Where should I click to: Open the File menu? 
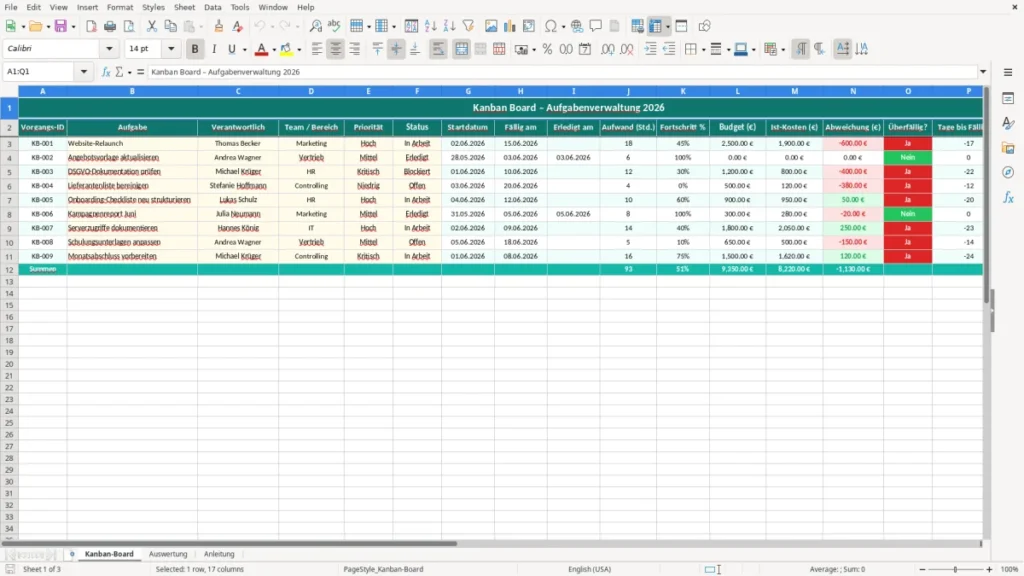pyautogui.click(x=11, y=7)
